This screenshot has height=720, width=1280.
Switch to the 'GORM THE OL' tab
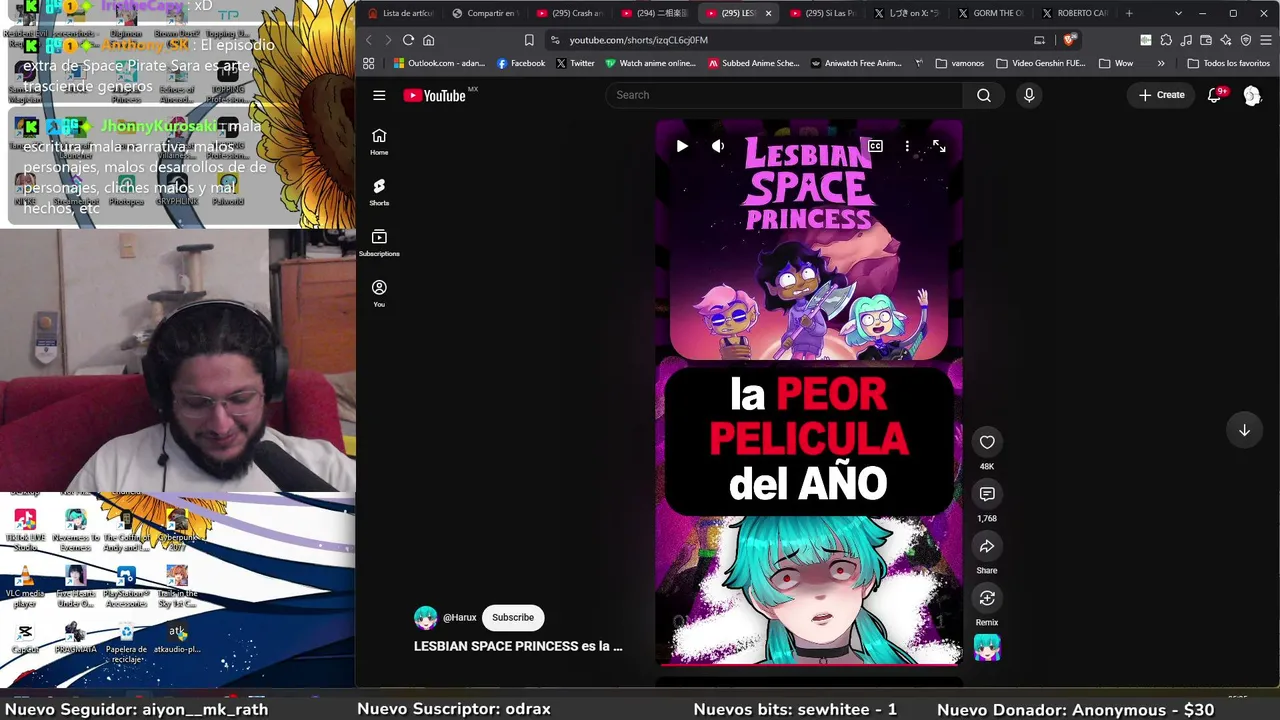(991, 13)
